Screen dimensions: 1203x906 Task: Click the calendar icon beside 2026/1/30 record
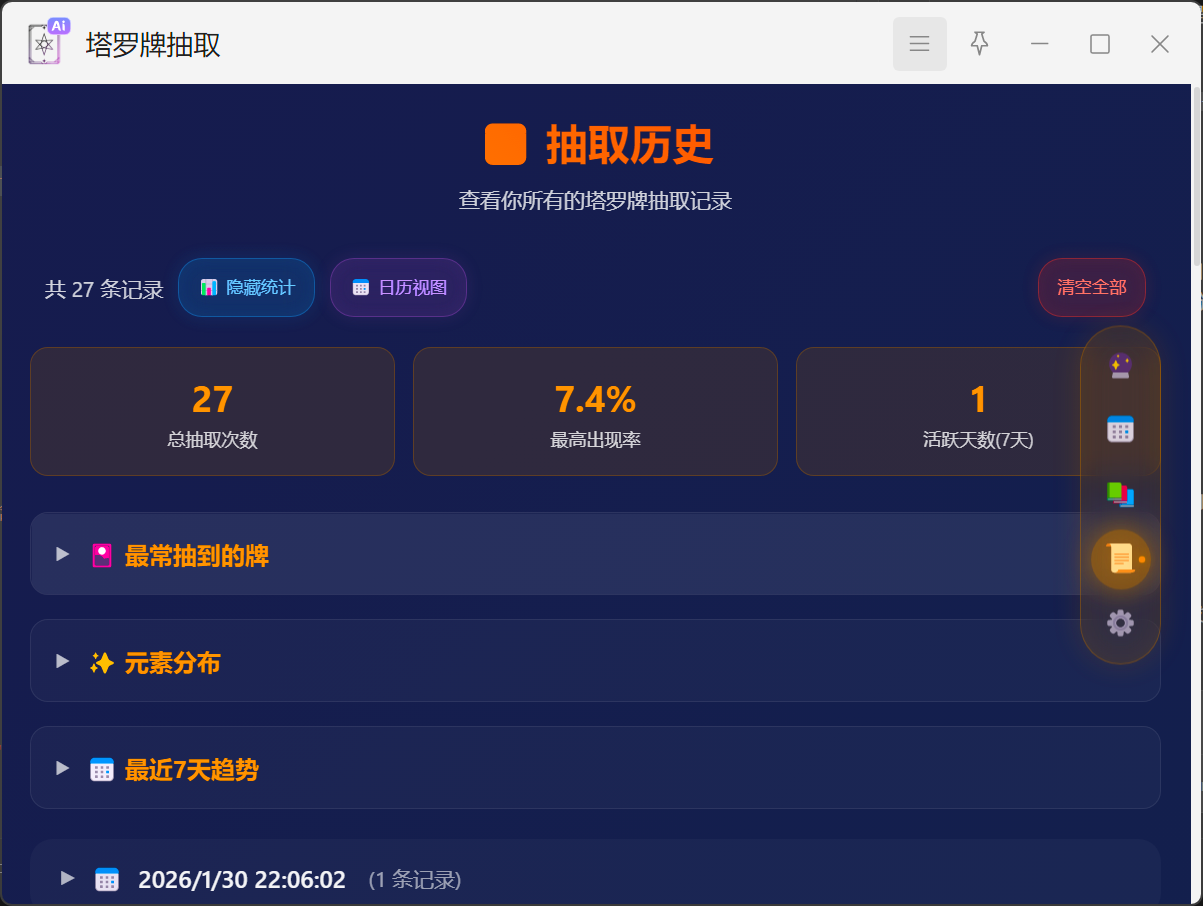click(x=107, y=879)
